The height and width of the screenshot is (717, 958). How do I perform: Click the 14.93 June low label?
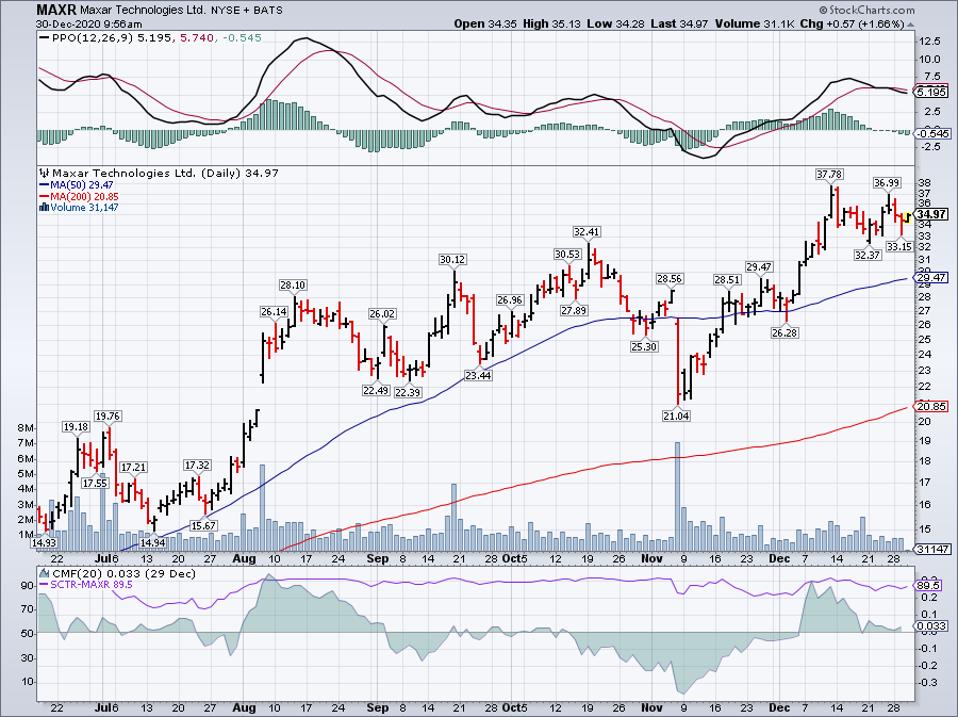(x=44, y=542)
